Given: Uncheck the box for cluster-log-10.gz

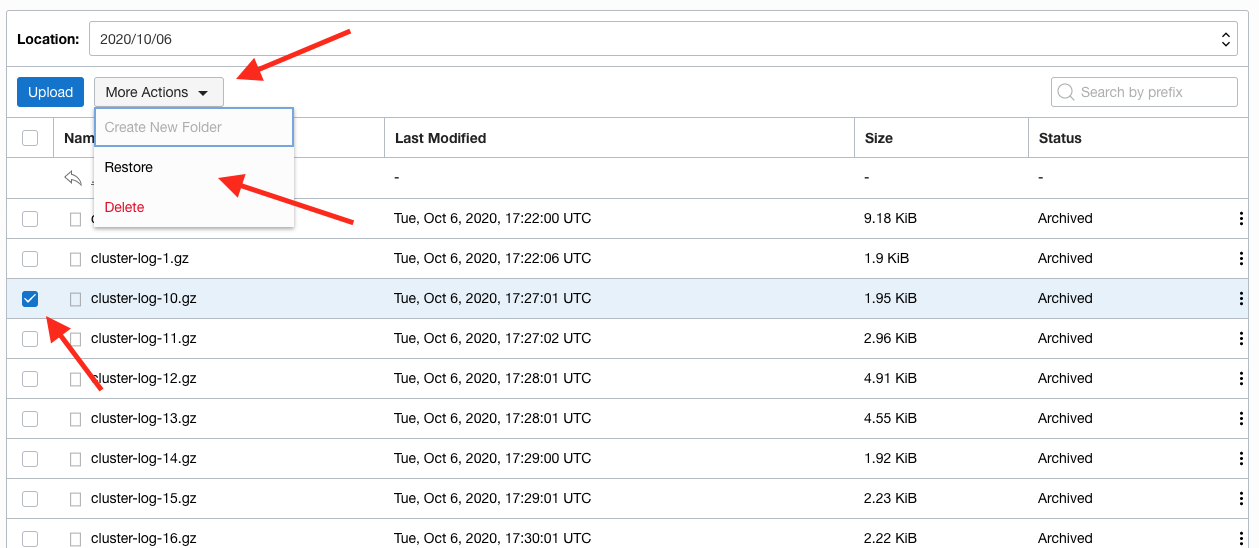Looking at the screenshot, I should [30, 298].
